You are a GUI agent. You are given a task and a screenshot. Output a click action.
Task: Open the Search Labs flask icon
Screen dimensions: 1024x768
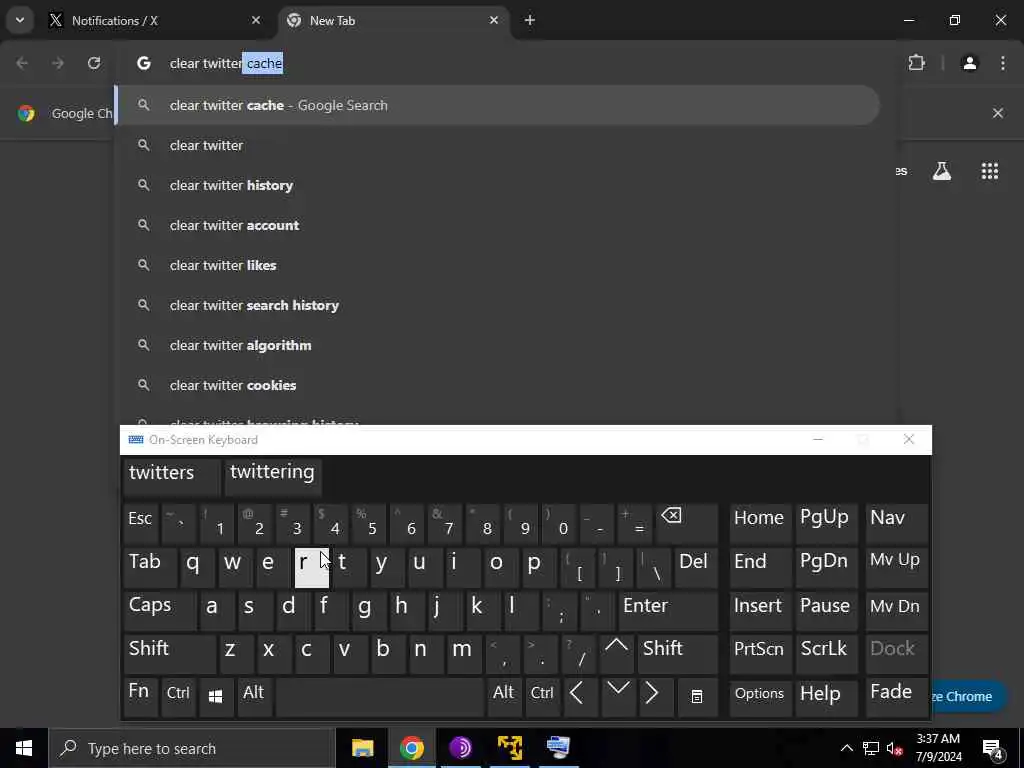[942, 171]
